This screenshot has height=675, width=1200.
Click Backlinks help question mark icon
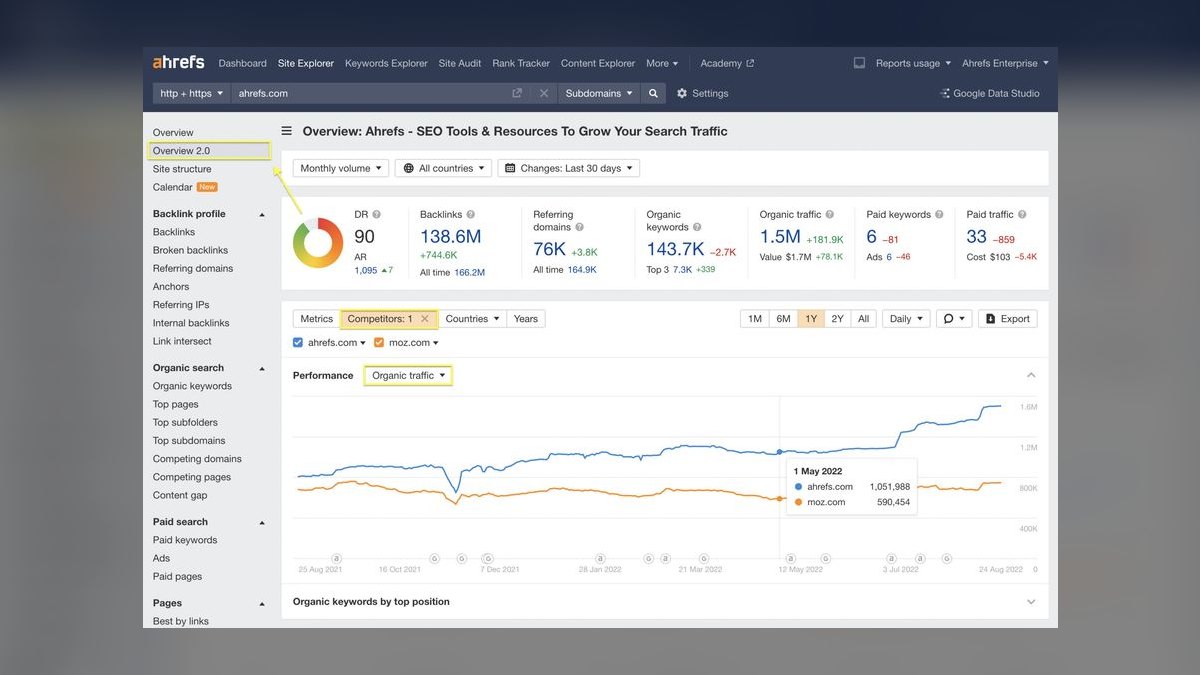(470, 214)
